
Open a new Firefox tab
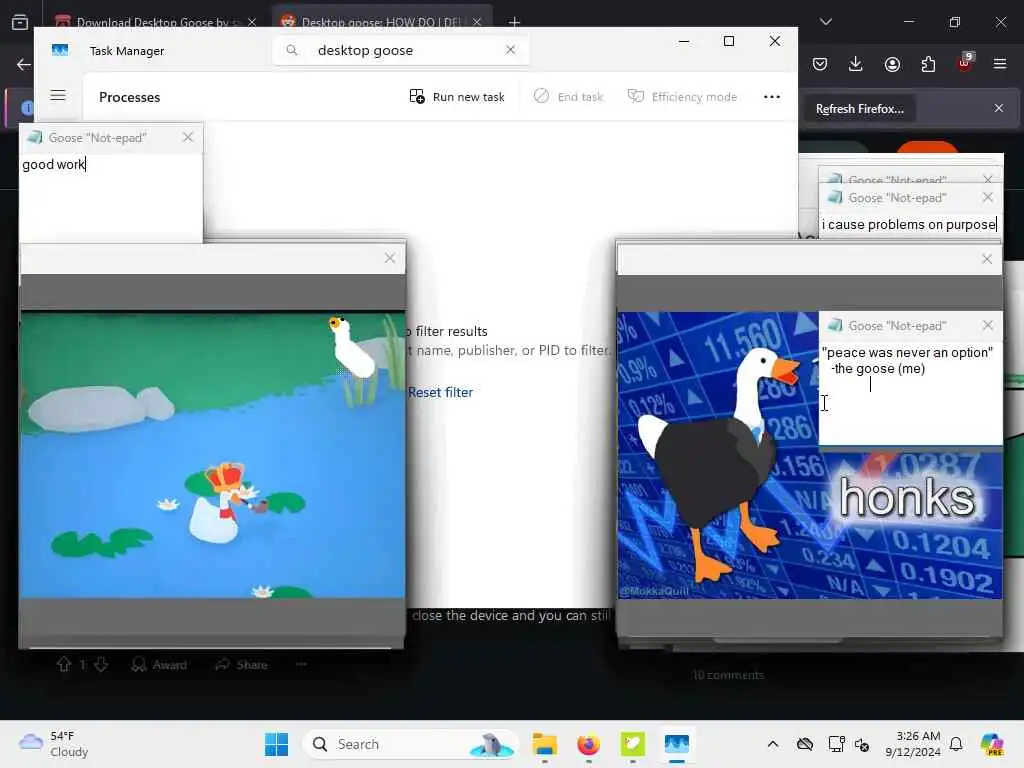[515, 22]
